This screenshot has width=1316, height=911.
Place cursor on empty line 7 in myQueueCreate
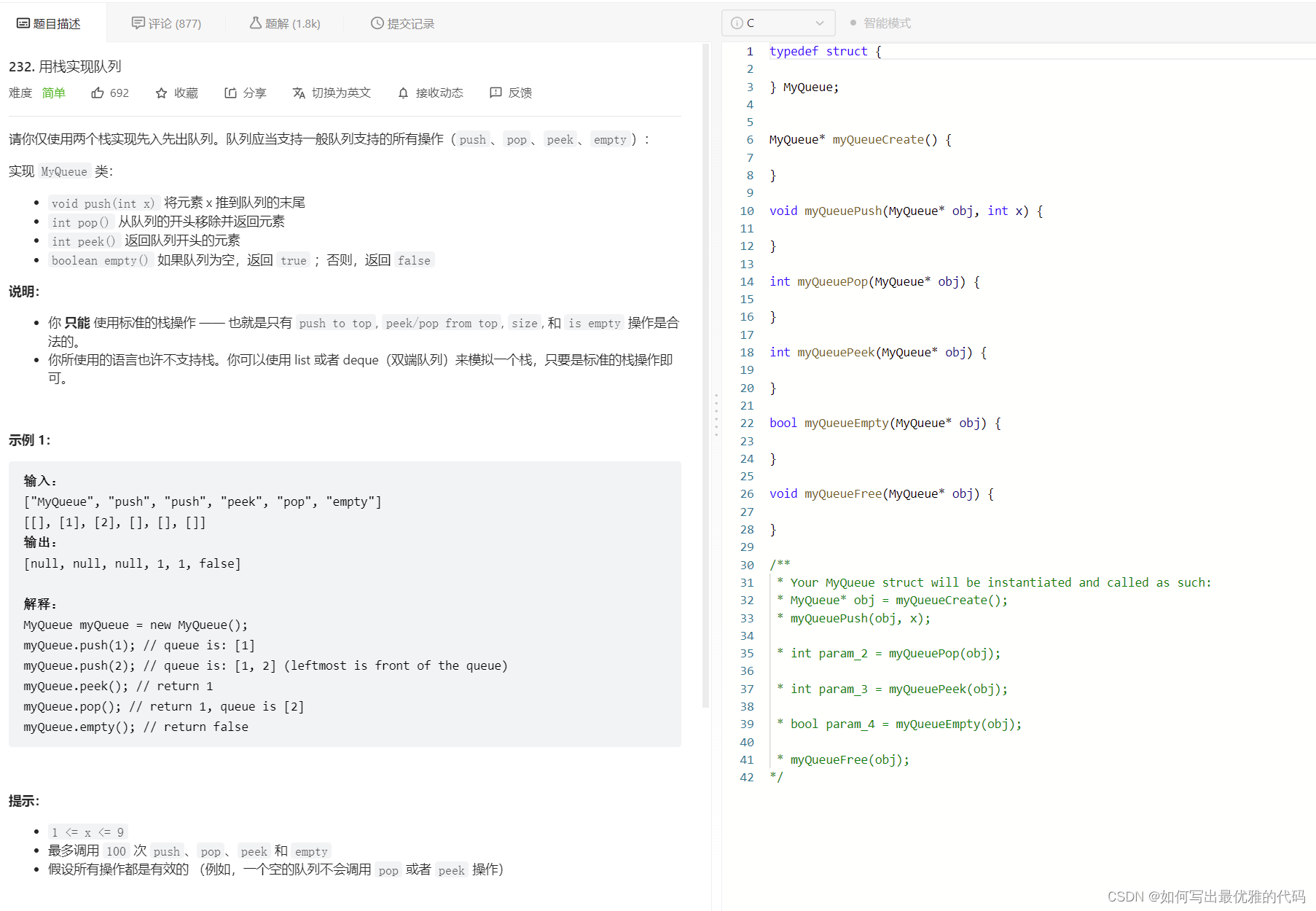(1042, 157)
